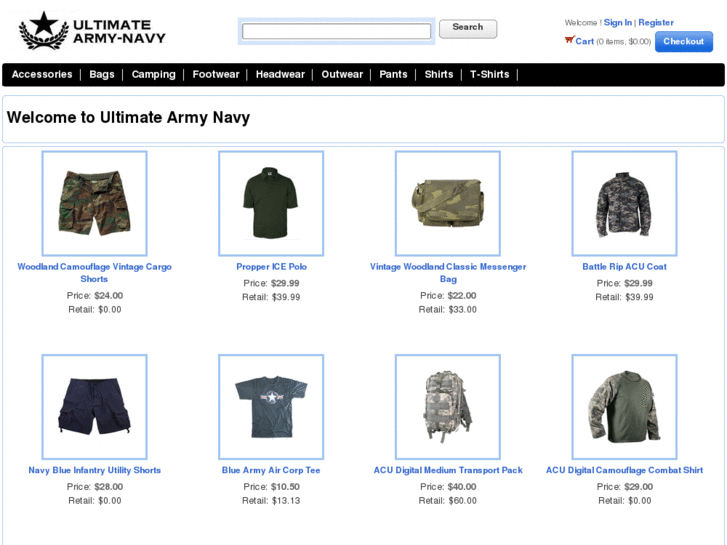The width and height of the screenshot is (727, 545).
Task: Click the shopping cart icon
Action: point(569,40)
